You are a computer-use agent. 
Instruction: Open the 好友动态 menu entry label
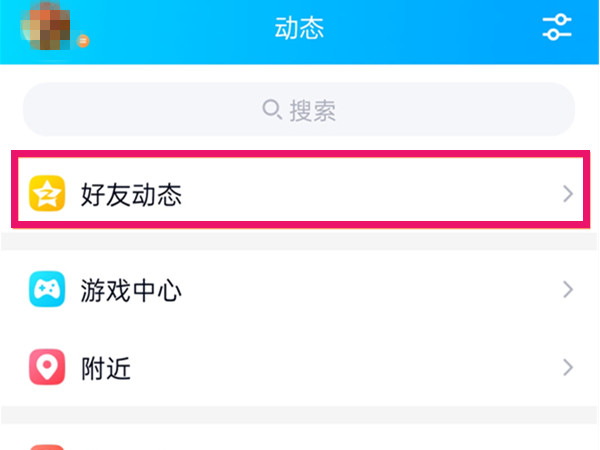pyautogui.click(x=131, y=194)
